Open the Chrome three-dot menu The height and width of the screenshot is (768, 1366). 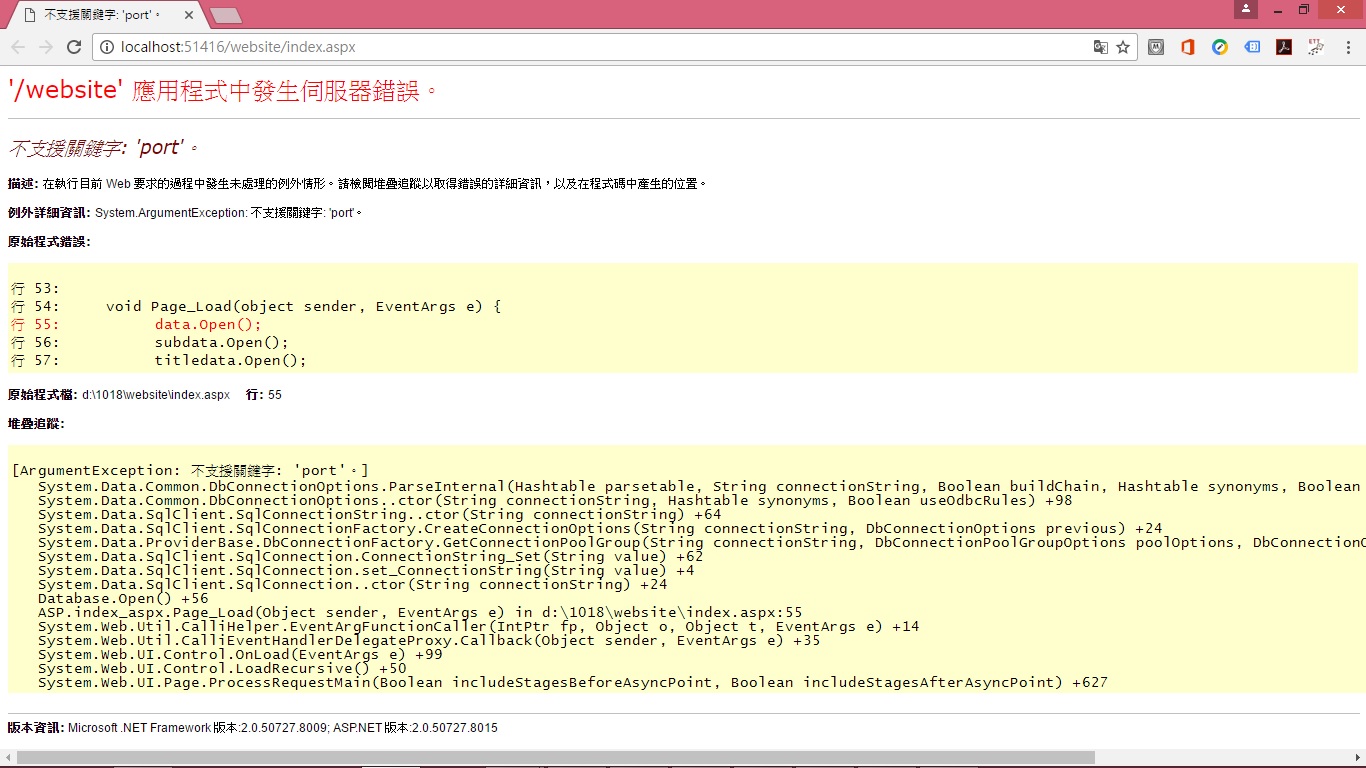pyautogui.click(x=1349, y=47)
